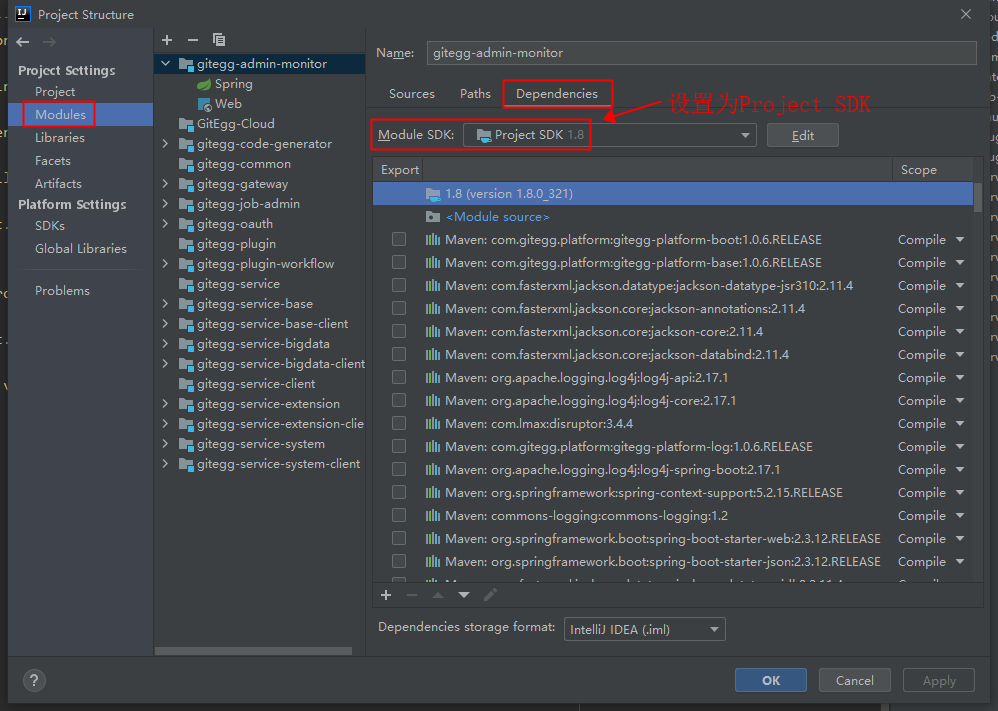This screenshot has height=711, width=998.
Task: Move dependency up with the up arrow
Action: (x=438, y=595)
